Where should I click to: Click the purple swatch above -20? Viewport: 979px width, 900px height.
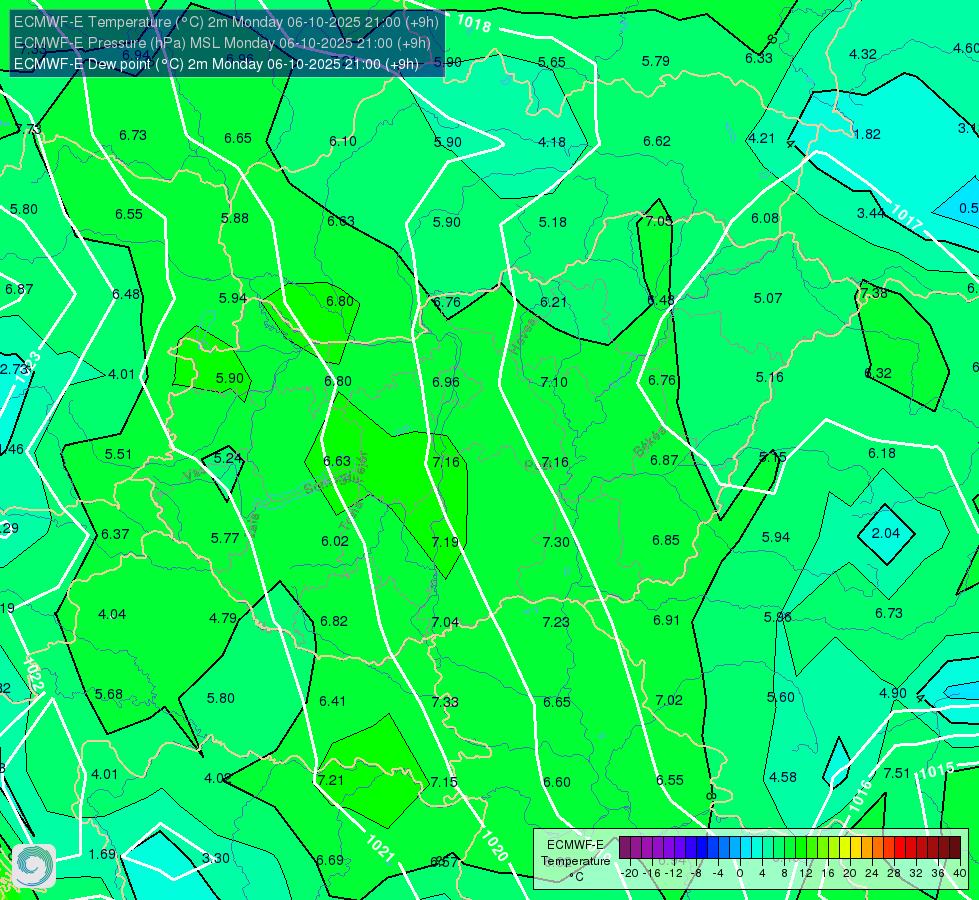(625, 849)
